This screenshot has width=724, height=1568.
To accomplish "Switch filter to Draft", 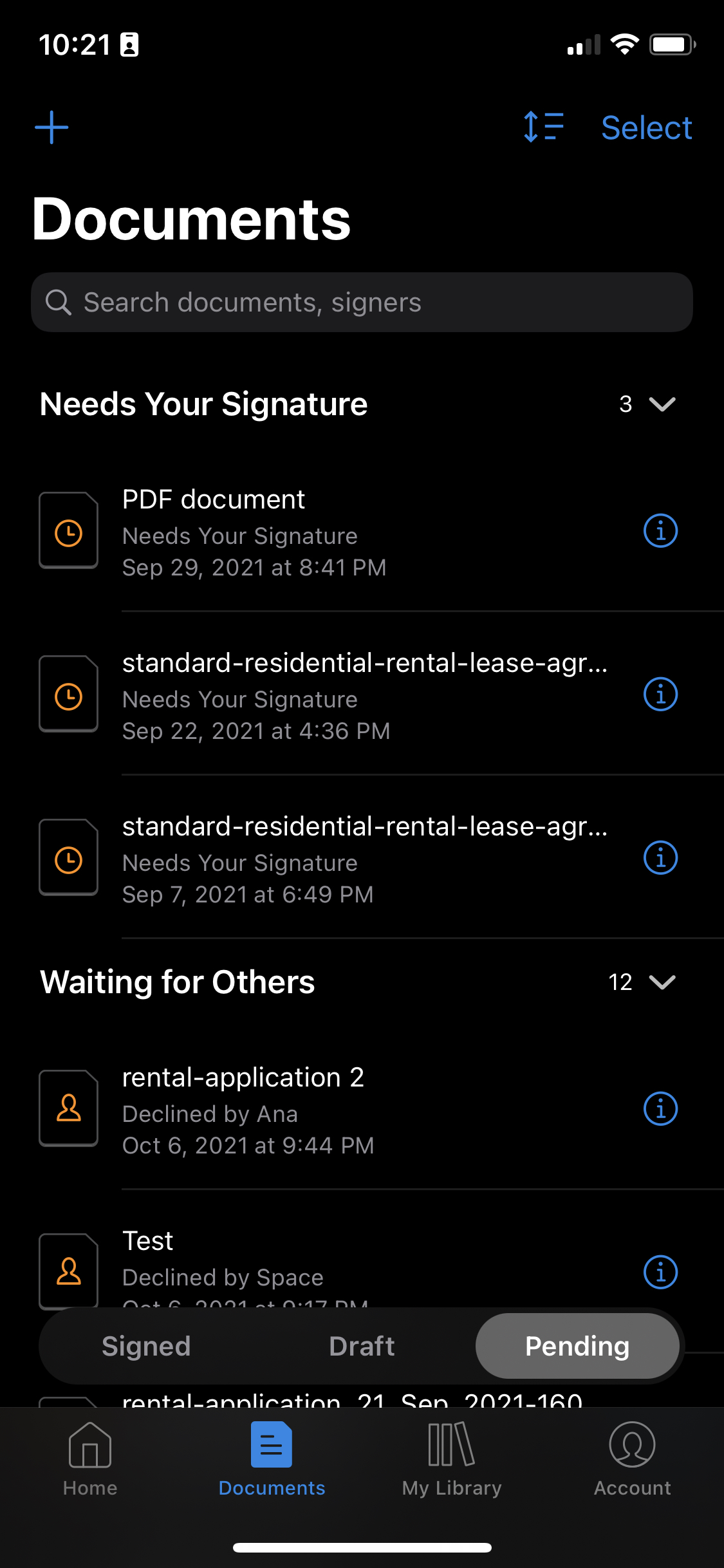I will 362,1346.
